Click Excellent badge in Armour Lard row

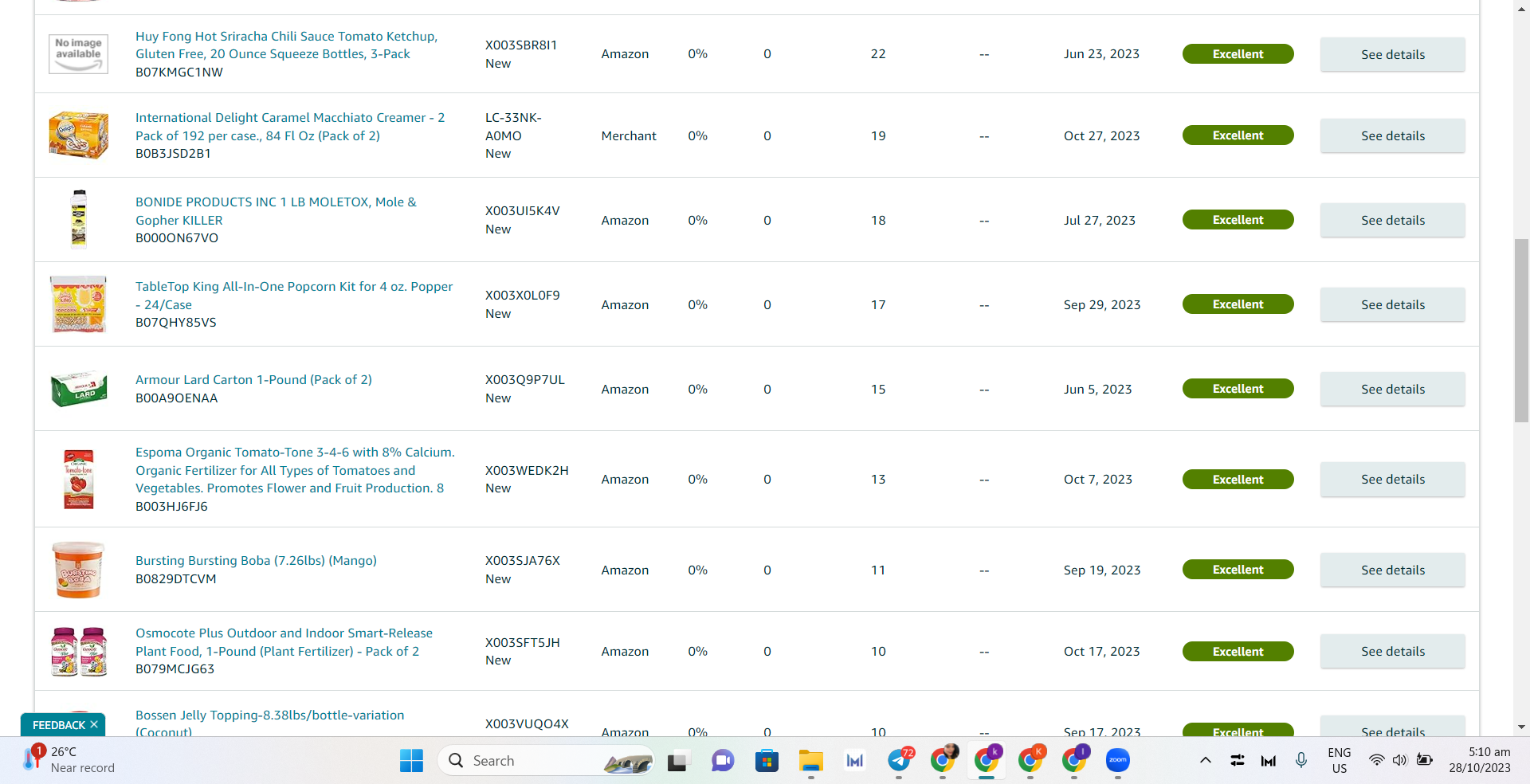coord(1238,389)
